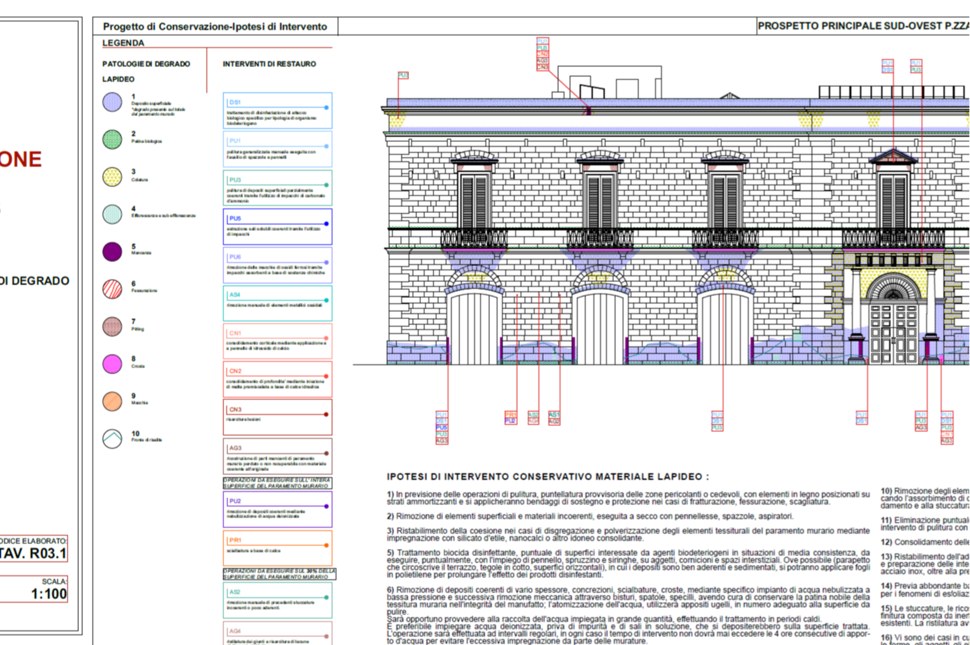Viewport: 970px width, 645px height.
Task: Click the arched fanlight over the main entrance
Action: point(893,289)
